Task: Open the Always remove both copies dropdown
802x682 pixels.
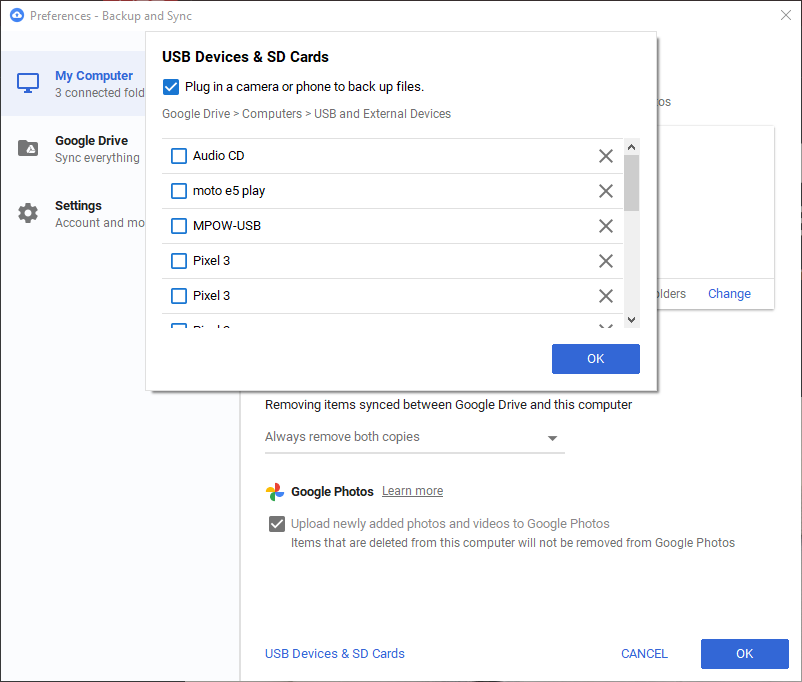Action: (x=552, y=437)
